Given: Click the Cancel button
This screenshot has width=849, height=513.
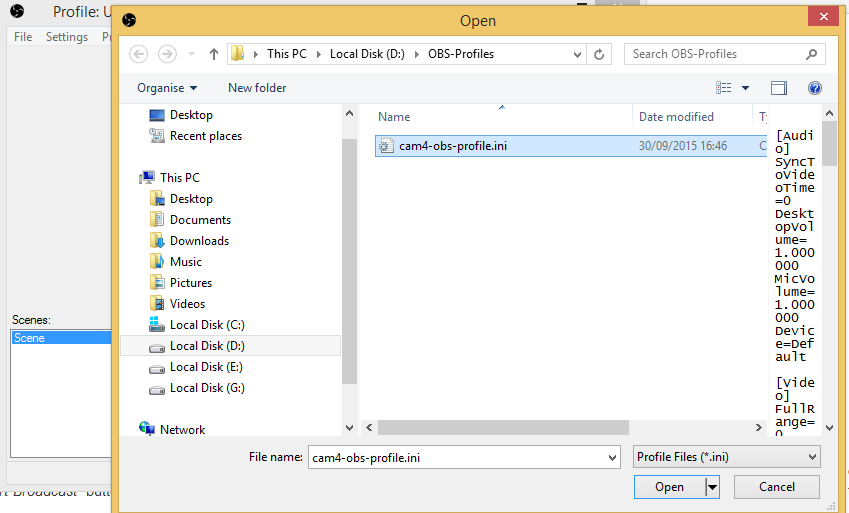Looking at the screenshot, I should tap(777, 487).
